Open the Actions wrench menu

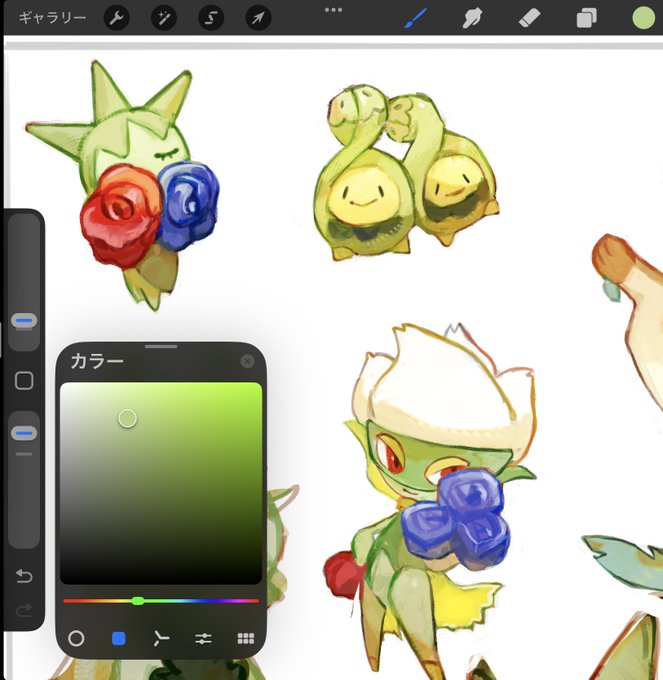click(117, 18)
